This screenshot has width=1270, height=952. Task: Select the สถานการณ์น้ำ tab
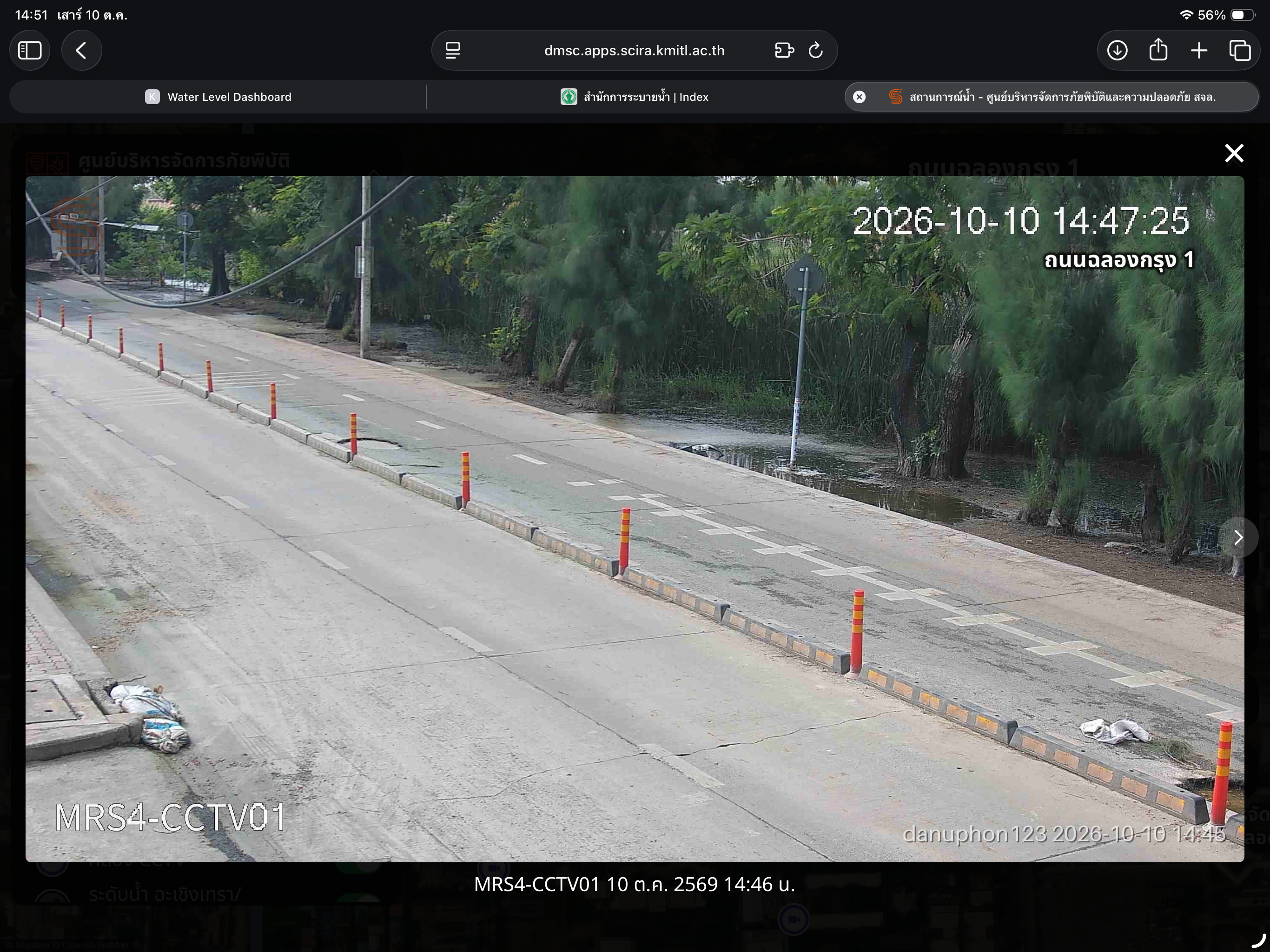pos(1051,97)
